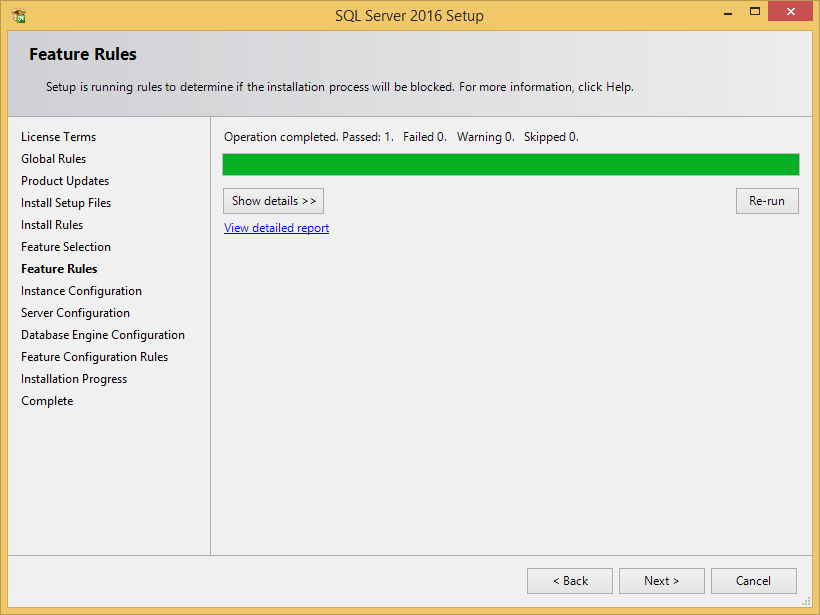Click the window resize grip corner
The width and height of the screenshot is (820, 615).
[806, 602]
